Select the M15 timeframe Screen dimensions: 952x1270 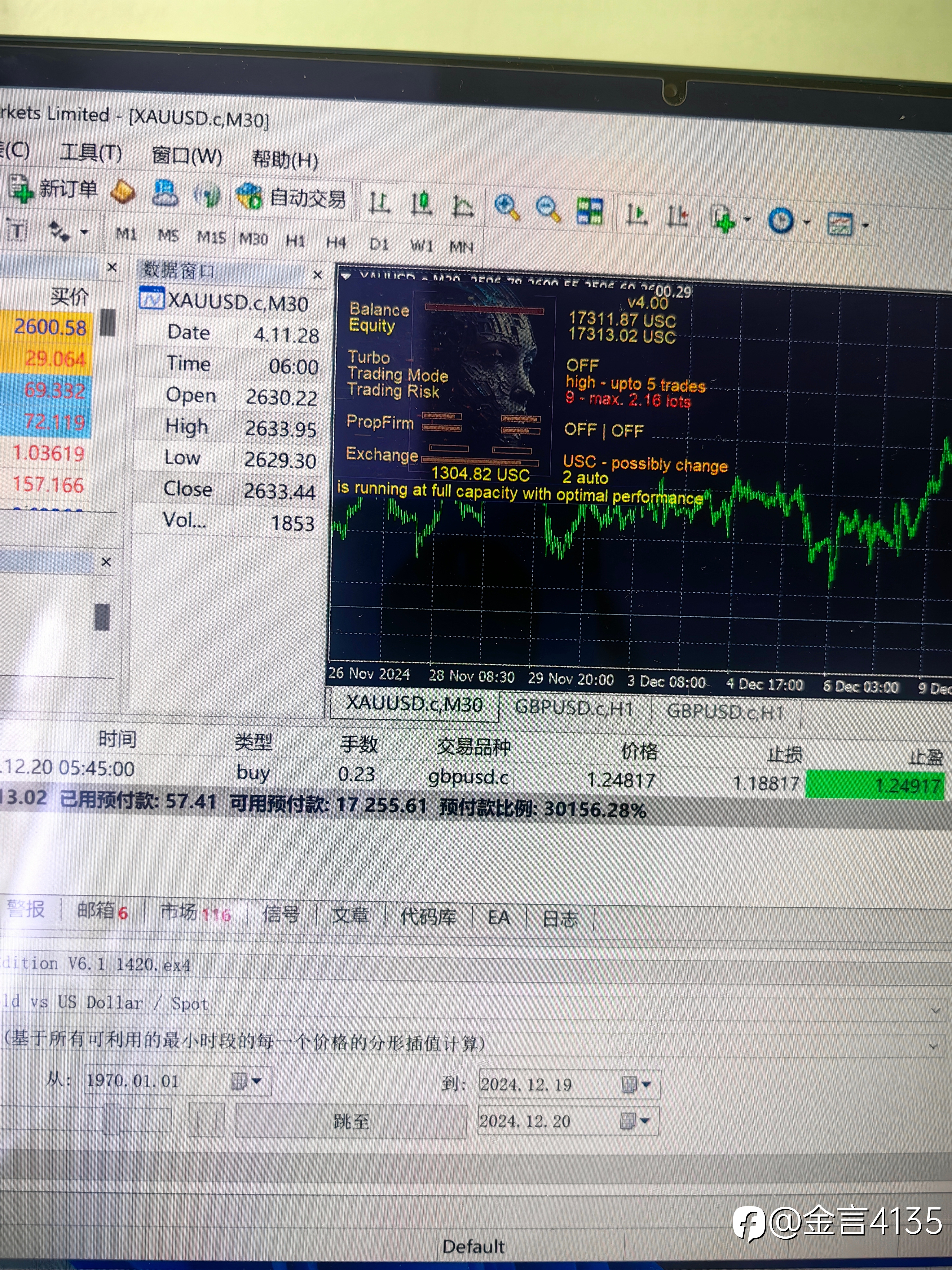pos(211,238)
